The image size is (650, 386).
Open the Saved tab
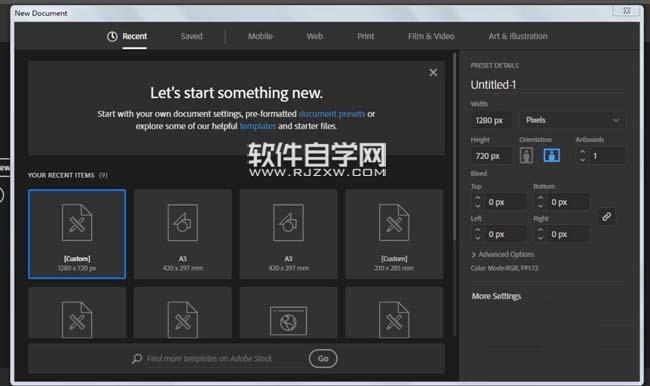click(x=192, y=36)
